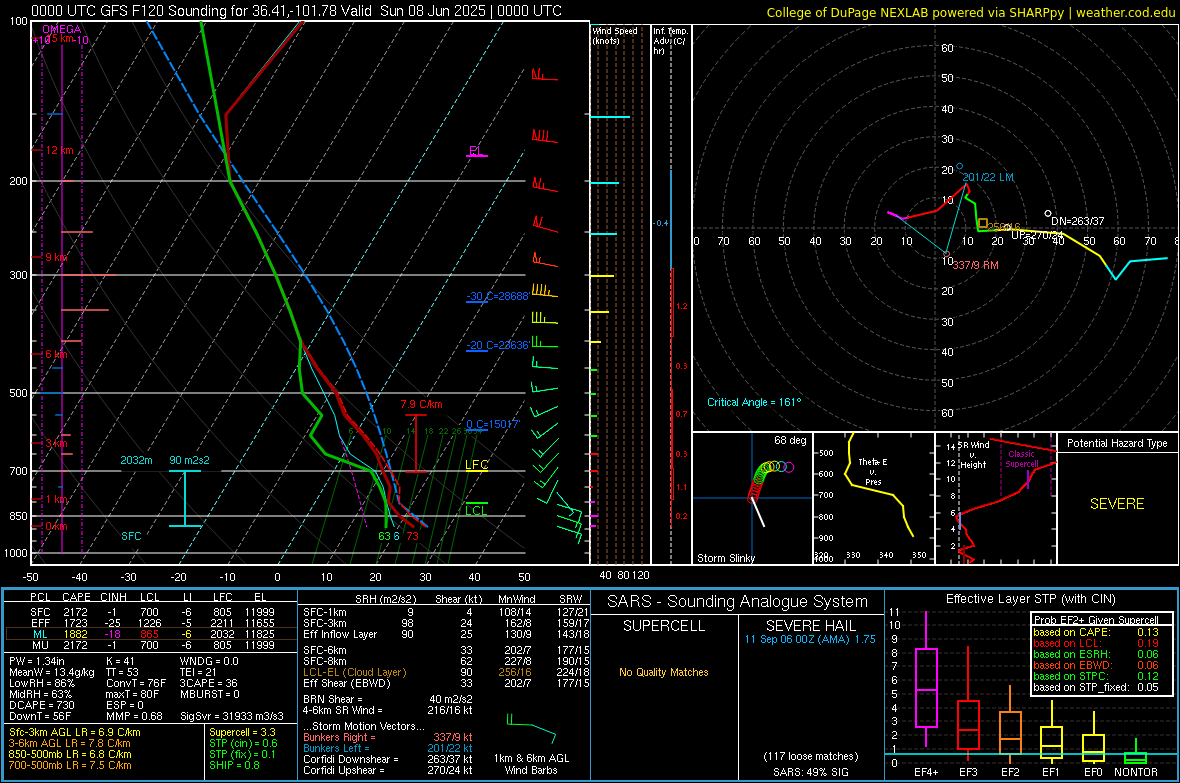Click the Storm Slinky panel label
The height and width of the screenshot is (783, 1180).
725,558
